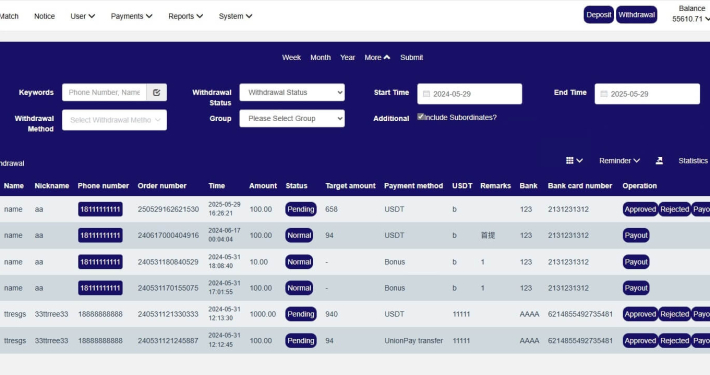Open the table column grid icon
This screenshot has height=375, width=710.
click(x=574, y=161)
